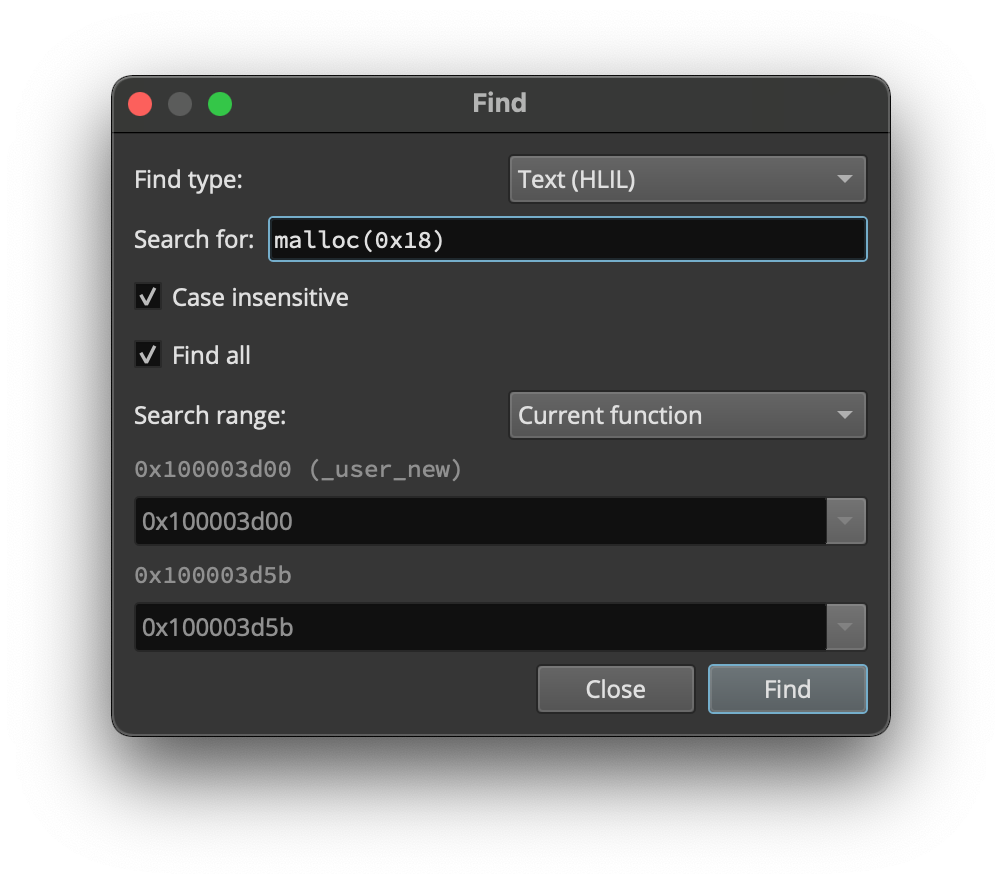Click the Close button
Image resolution: width=1002 pixels, height=884 pixels.
(615, 689)
